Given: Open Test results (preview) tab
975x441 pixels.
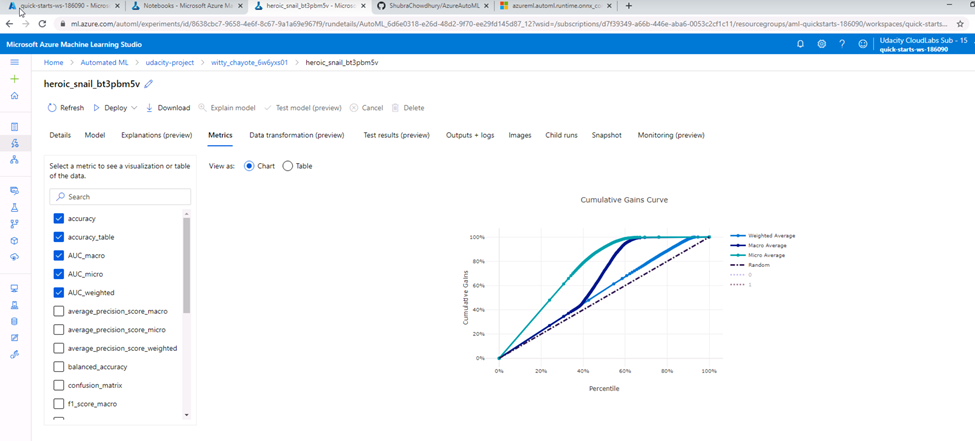Looking at the screenshot, I should pos(397,135).
